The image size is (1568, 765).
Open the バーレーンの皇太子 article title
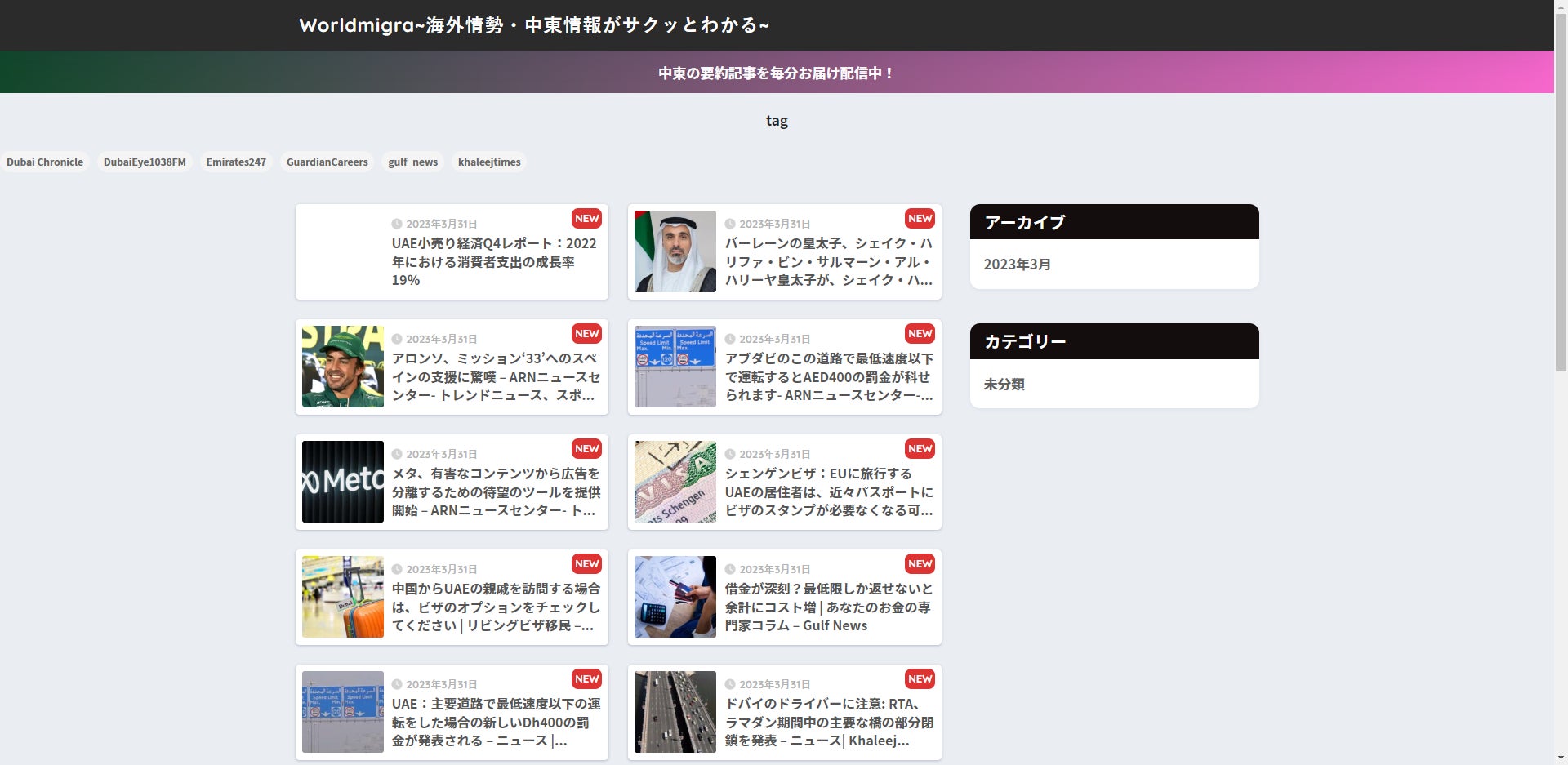pyautogui.click(x=828, y=261)
